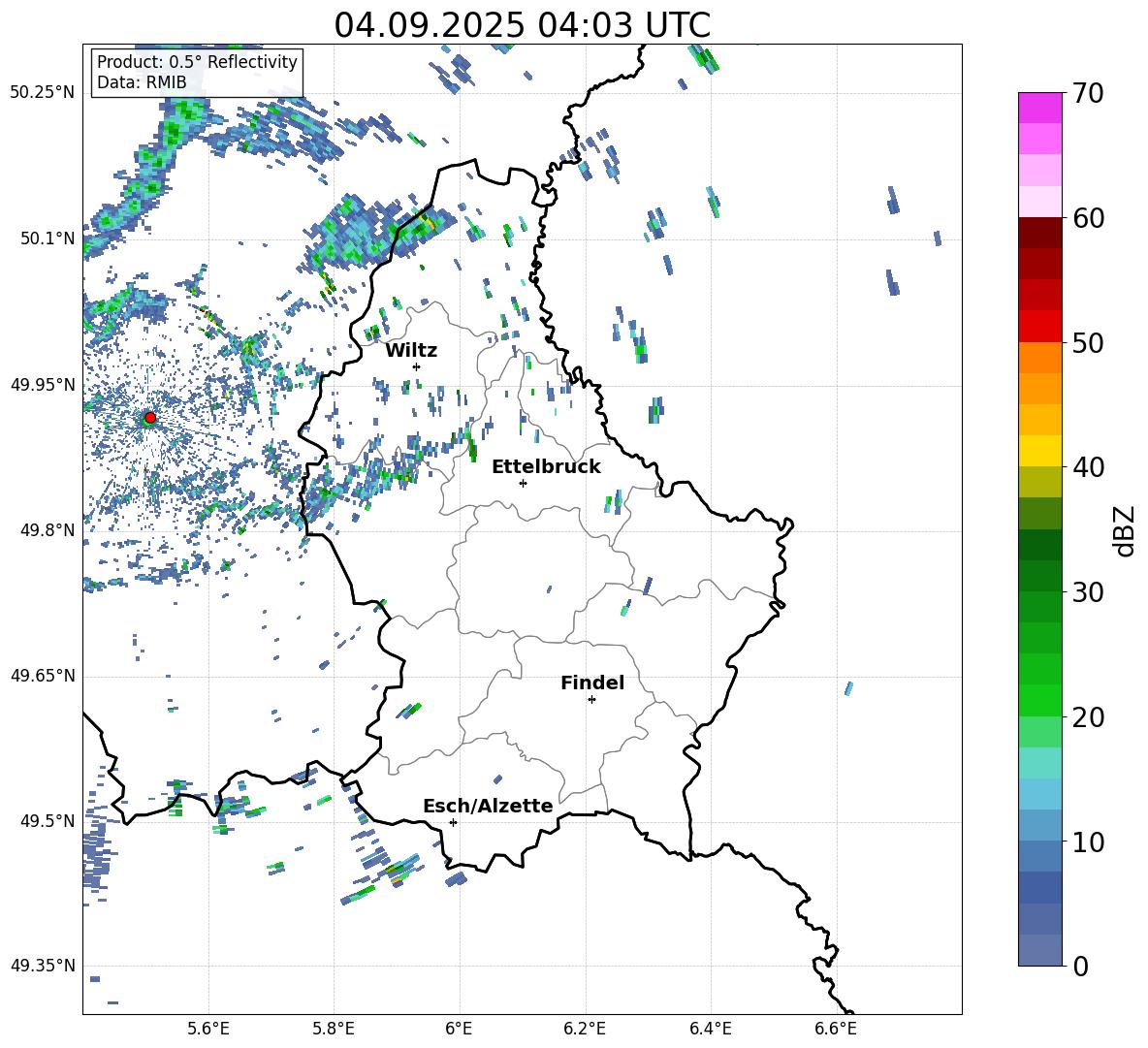Pick the dark maroon swatch below 60
Viewport: 1148px width, 1048px height.
(1040, 233)
